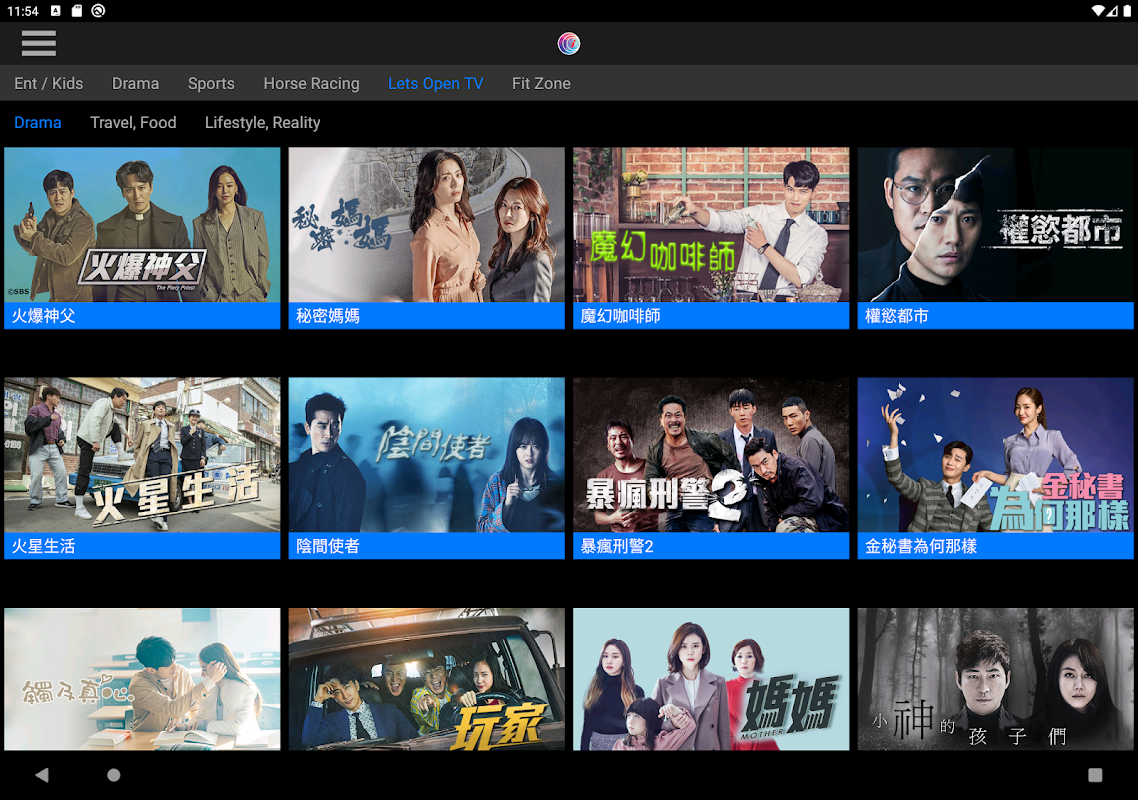Open the 金秘書為何那樣 drama poster

(x=996, y=455)
